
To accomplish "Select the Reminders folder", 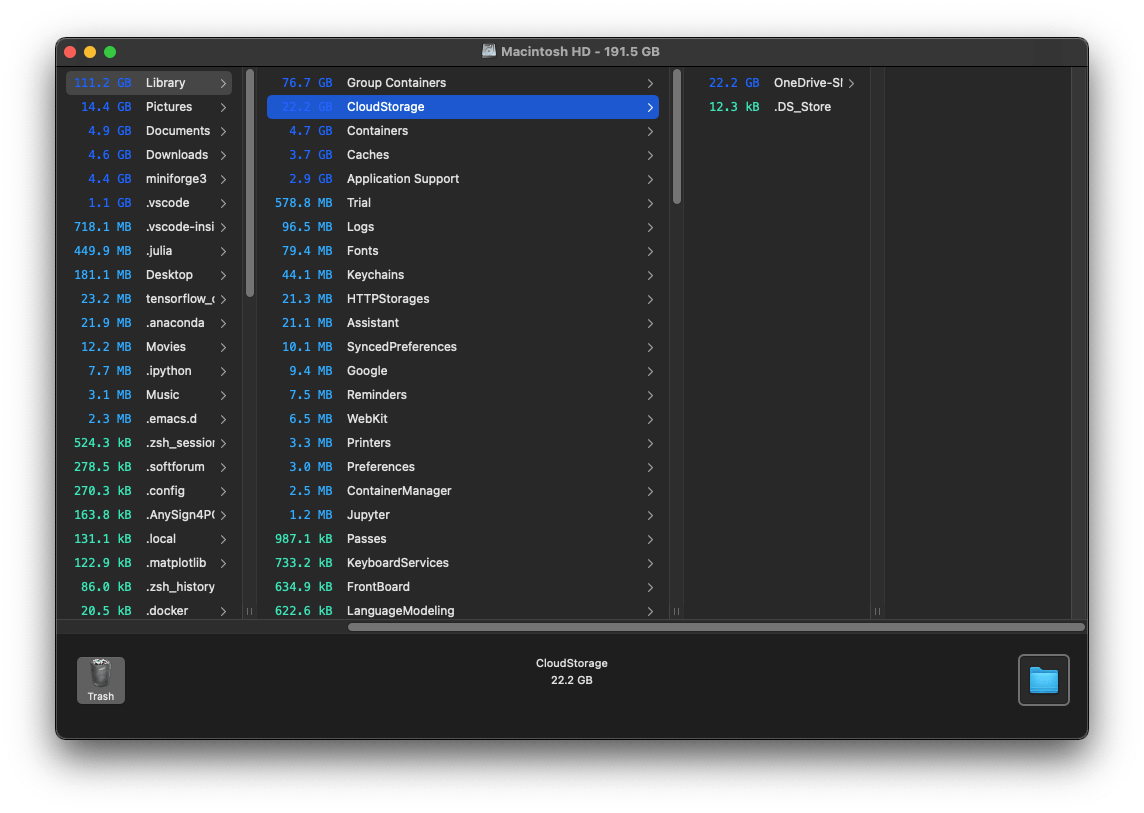I will tap(463, 395).
